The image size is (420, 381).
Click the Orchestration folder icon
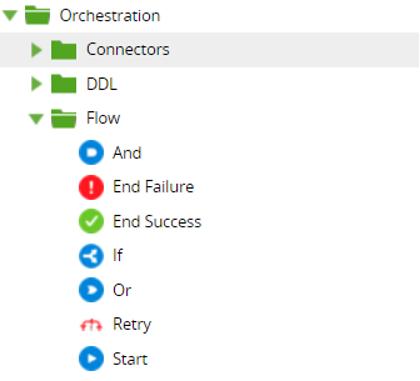37,15
